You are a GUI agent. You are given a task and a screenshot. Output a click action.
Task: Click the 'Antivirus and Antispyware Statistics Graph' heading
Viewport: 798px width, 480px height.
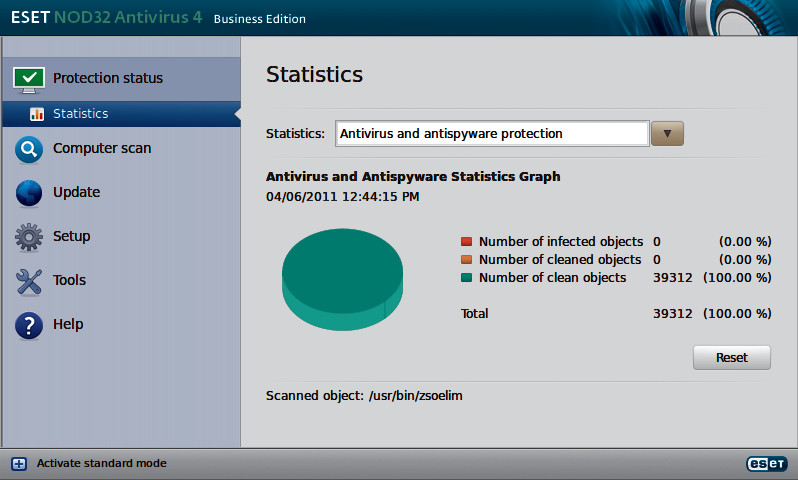click(x=413, y=177)
